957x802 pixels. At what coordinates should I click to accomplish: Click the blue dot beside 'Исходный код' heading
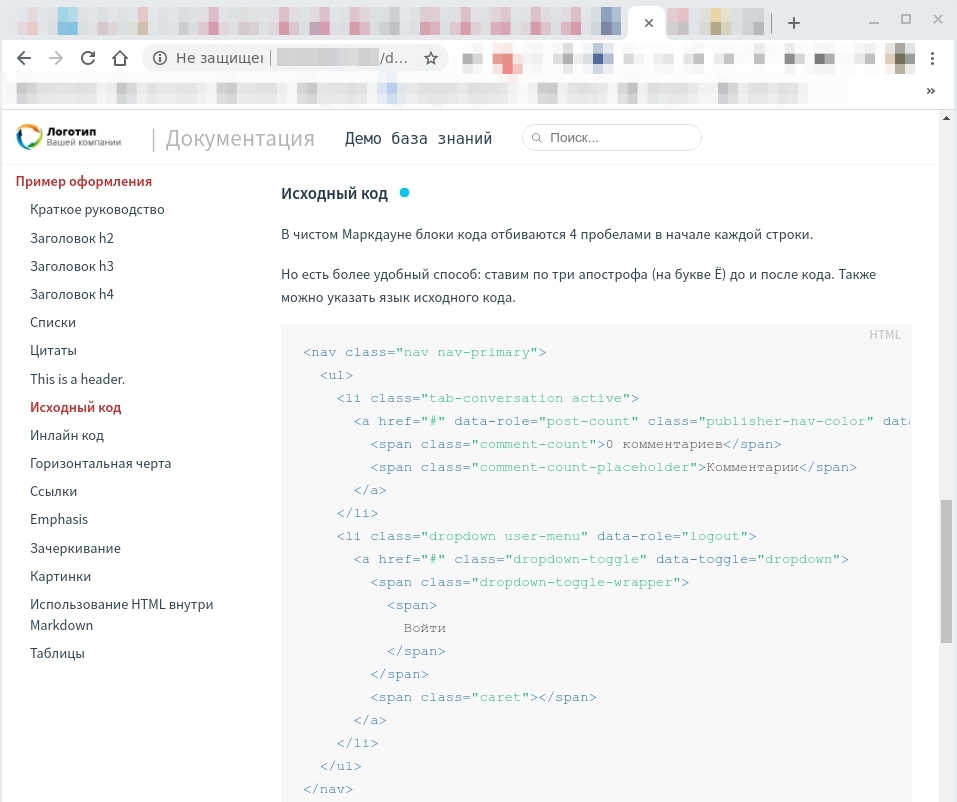click(x=403, y=192)
